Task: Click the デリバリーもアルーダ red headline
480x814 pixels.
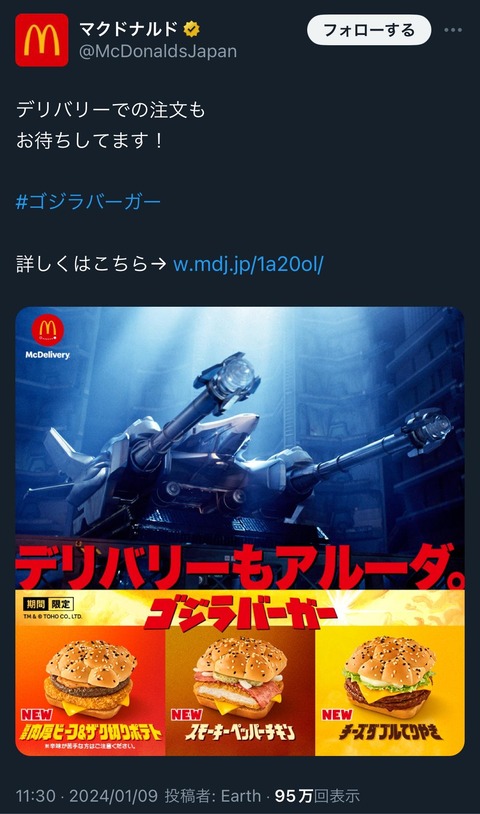Action: pyautogui.click(x=240, y=566)
